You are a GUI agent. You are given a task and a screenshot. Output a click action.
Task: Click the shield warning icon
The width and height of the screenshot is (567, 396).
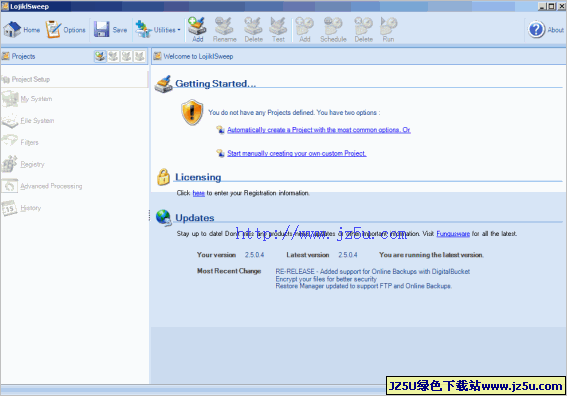[x=192, y=112]
